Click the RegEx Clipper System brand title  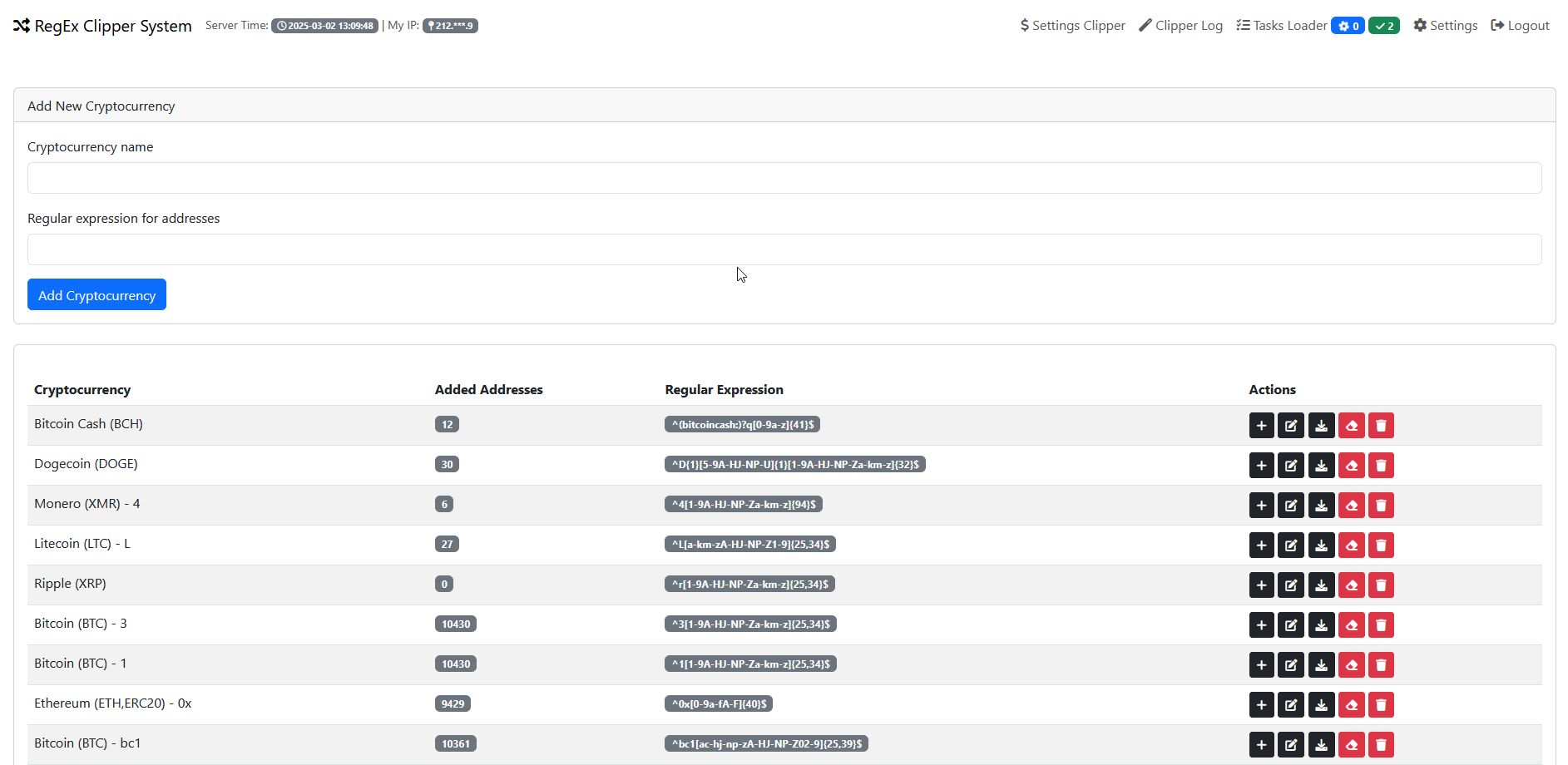coord(102,26)
